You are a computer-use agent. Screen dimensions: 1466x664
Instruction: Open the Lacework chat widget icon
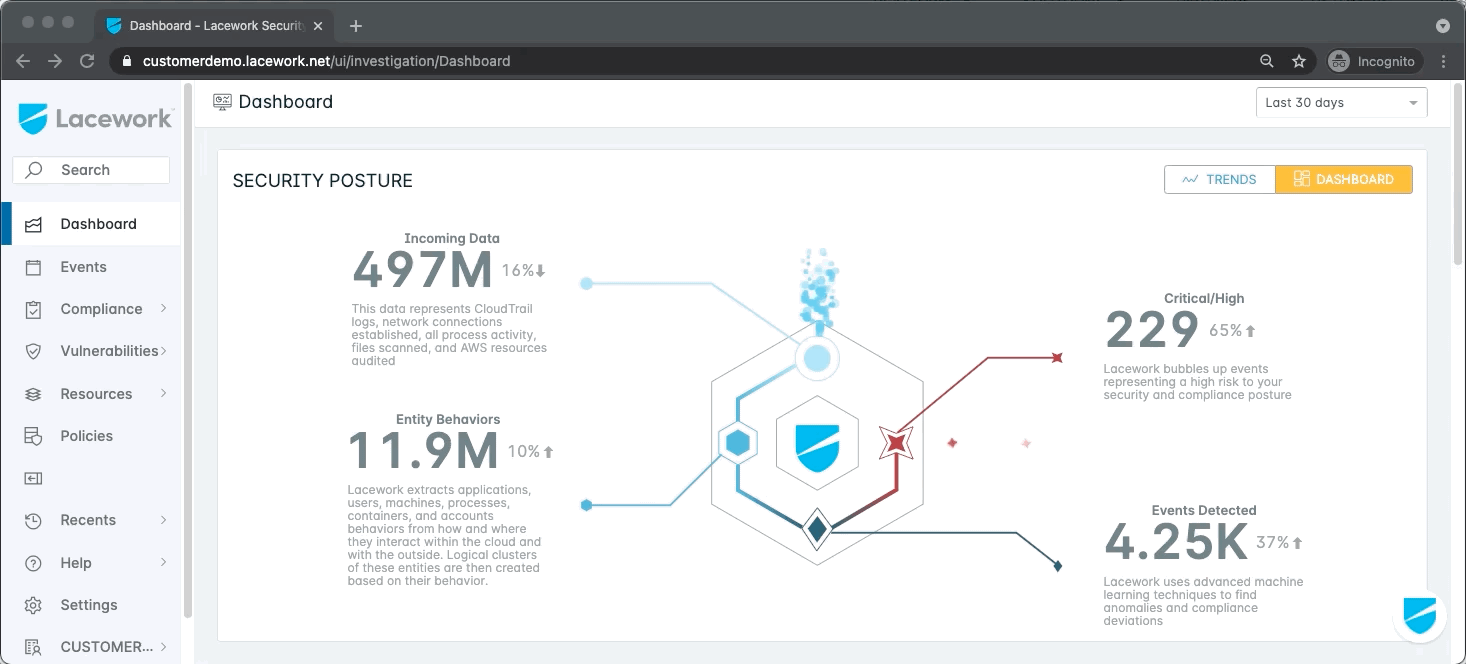click(1419, 615)
